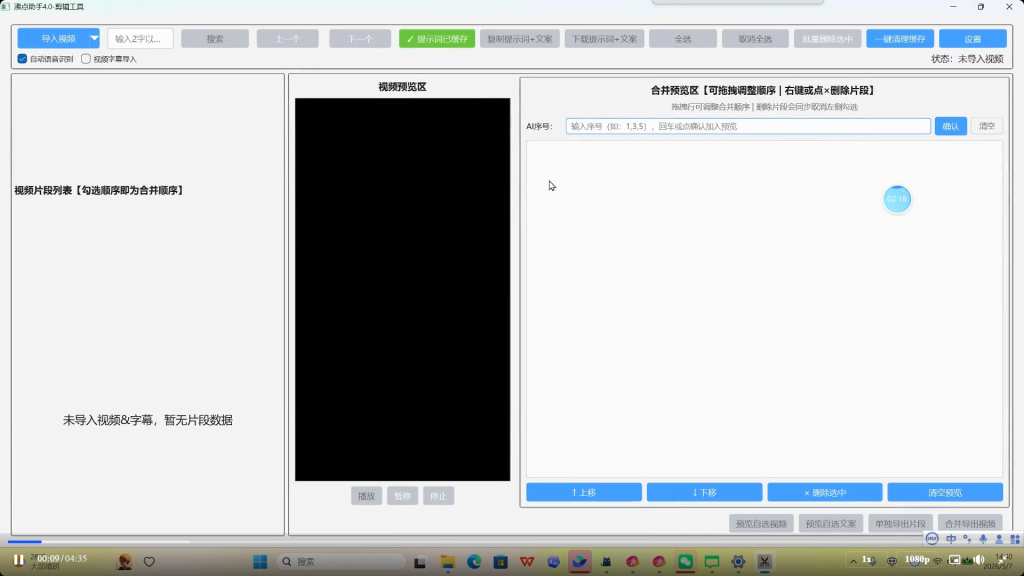Pause the video with the pause icon
This screenshot has width=1024, height=576.
18,560
